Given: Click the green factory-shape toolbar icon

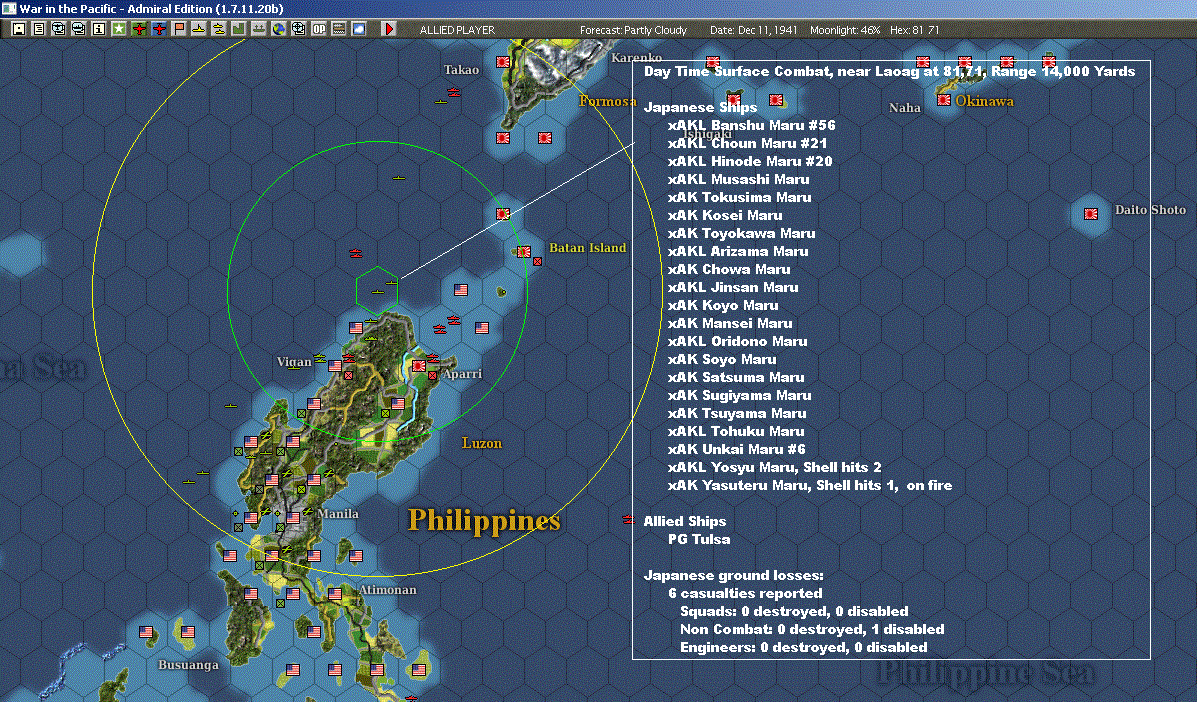Looking at the screenshot, I should (238, 29).
